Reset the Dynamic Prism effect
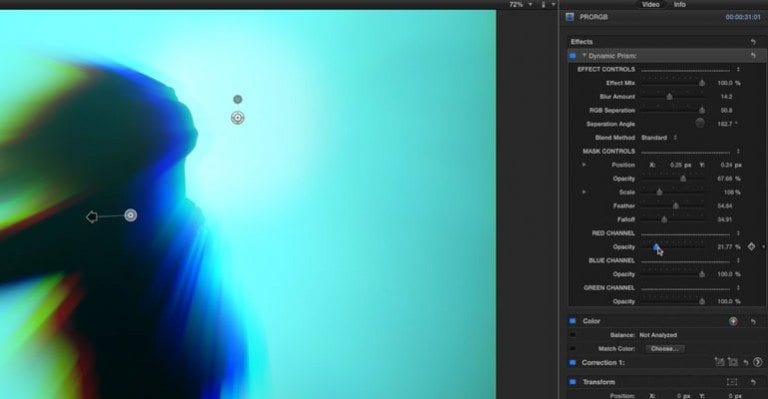 pyautogui.click(x=753, y=56)
